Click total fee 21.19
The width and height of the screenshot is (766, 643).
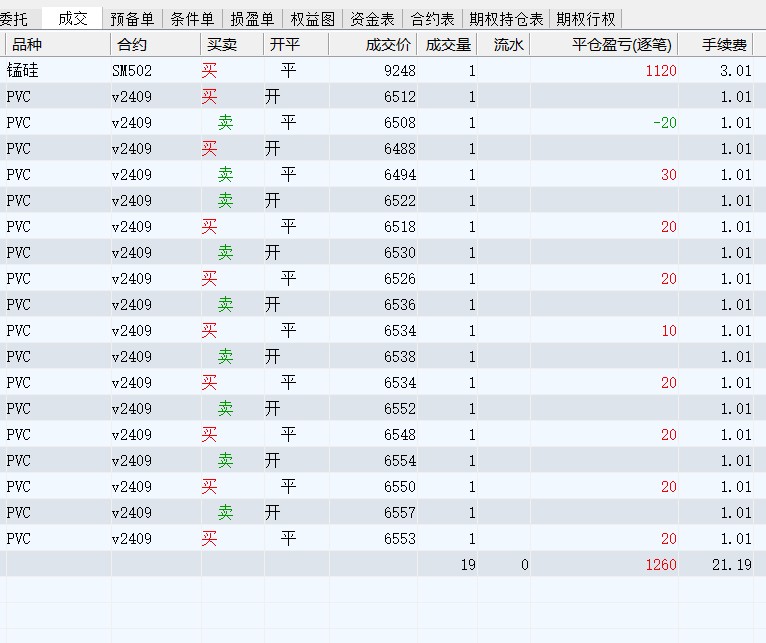[x=732, y=564]
